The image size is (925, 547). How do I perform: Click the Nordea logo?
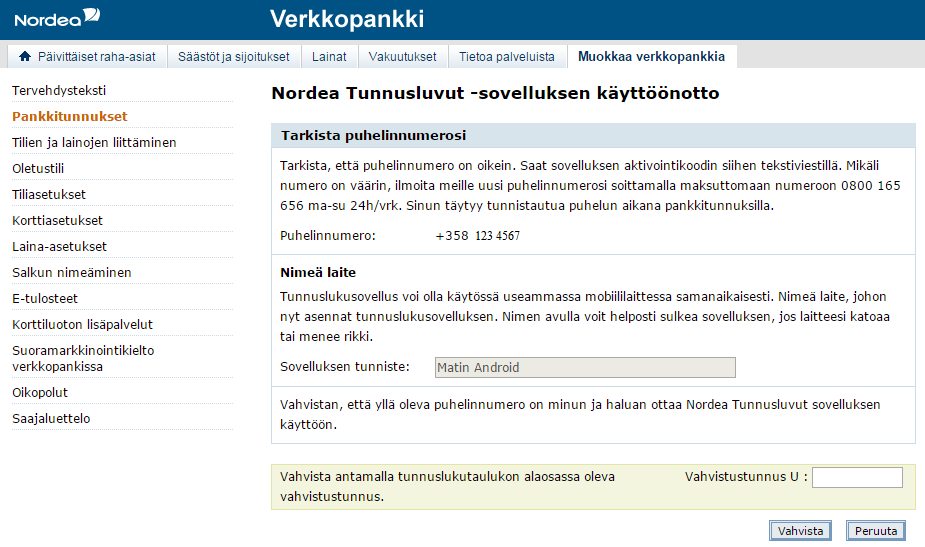[x=57, y=18]
